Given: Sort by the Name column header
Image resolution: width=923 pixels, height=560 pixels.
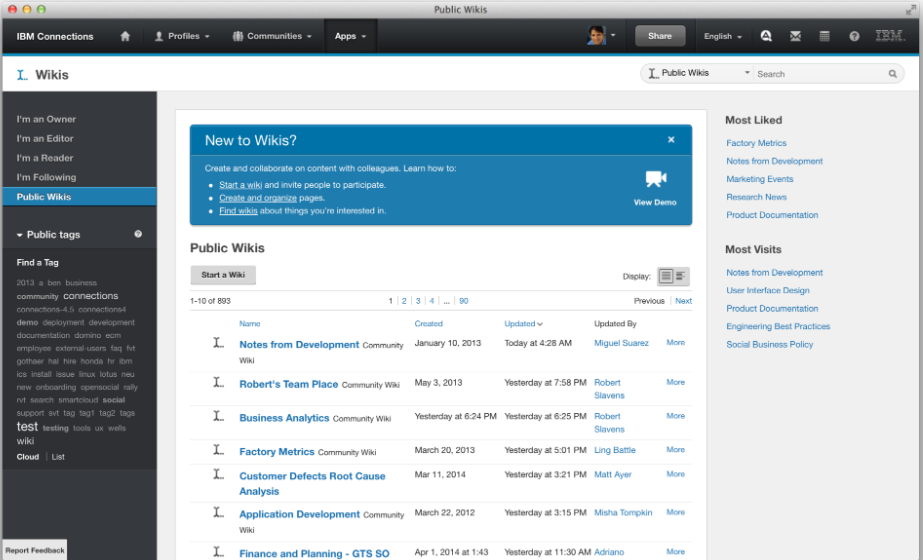Looking at the screenshot, I should click(250, 324).
